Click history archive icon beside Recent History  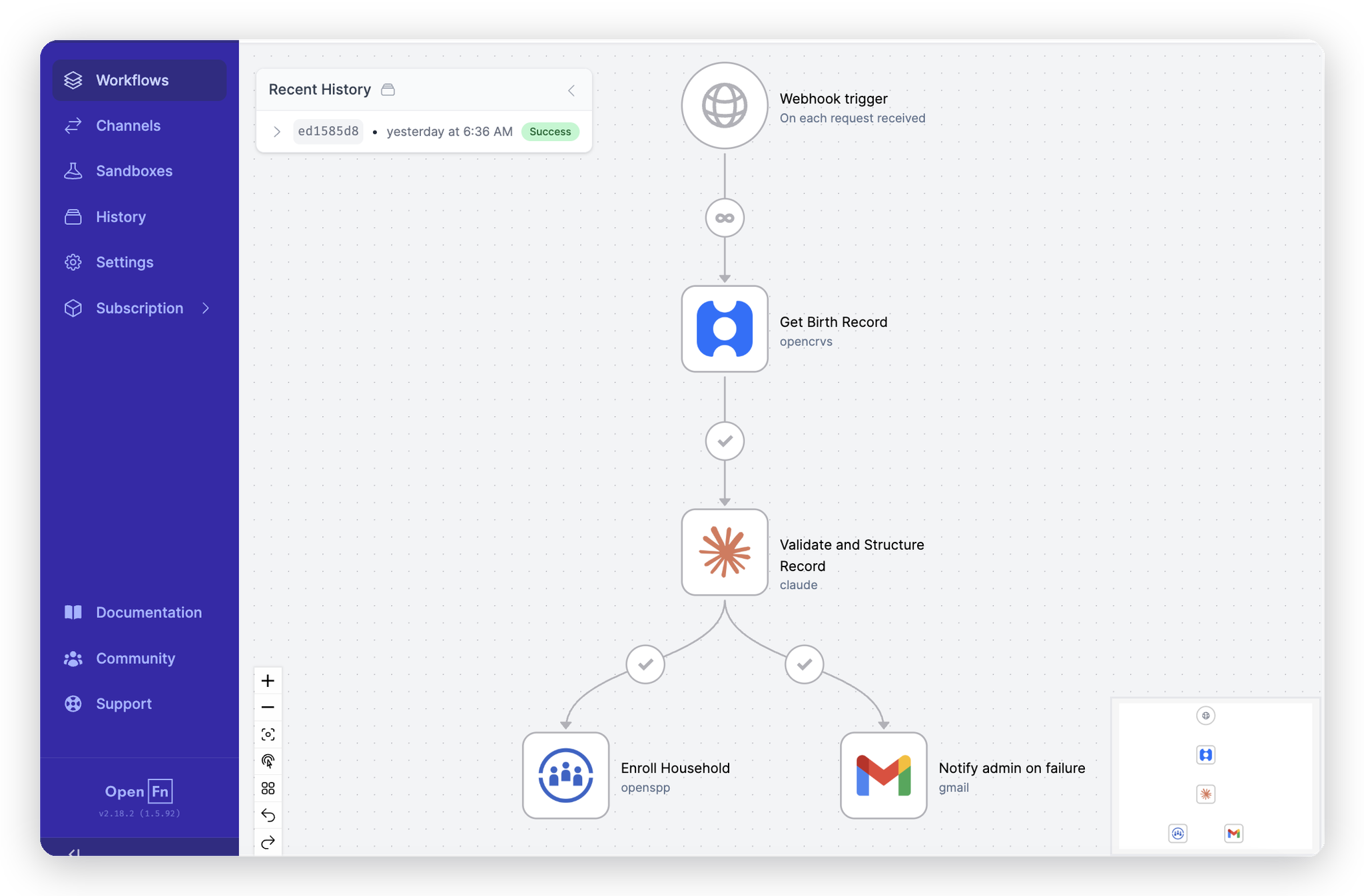pos(388,90)
